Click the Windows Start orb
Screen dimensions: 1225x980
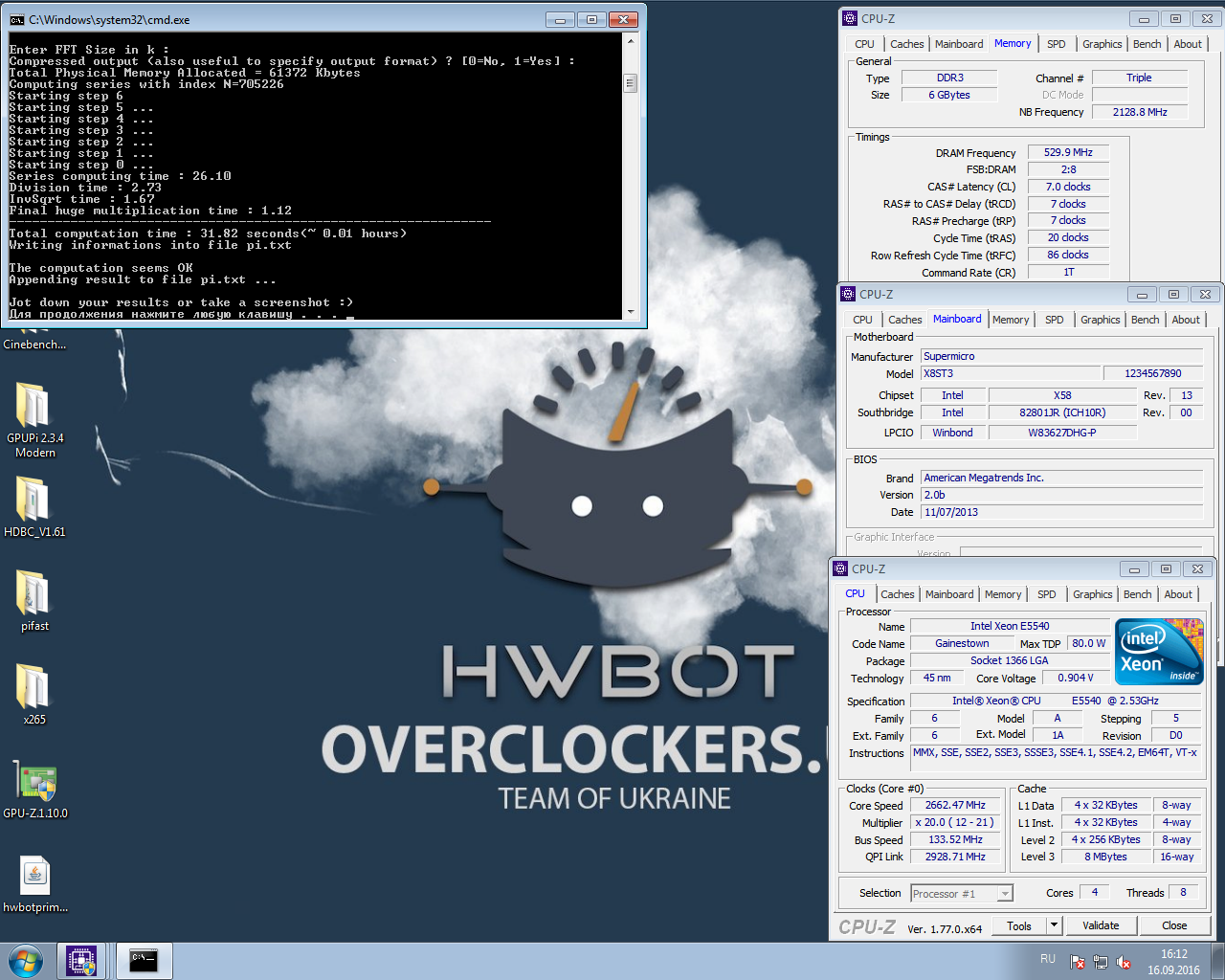(26, 961)
